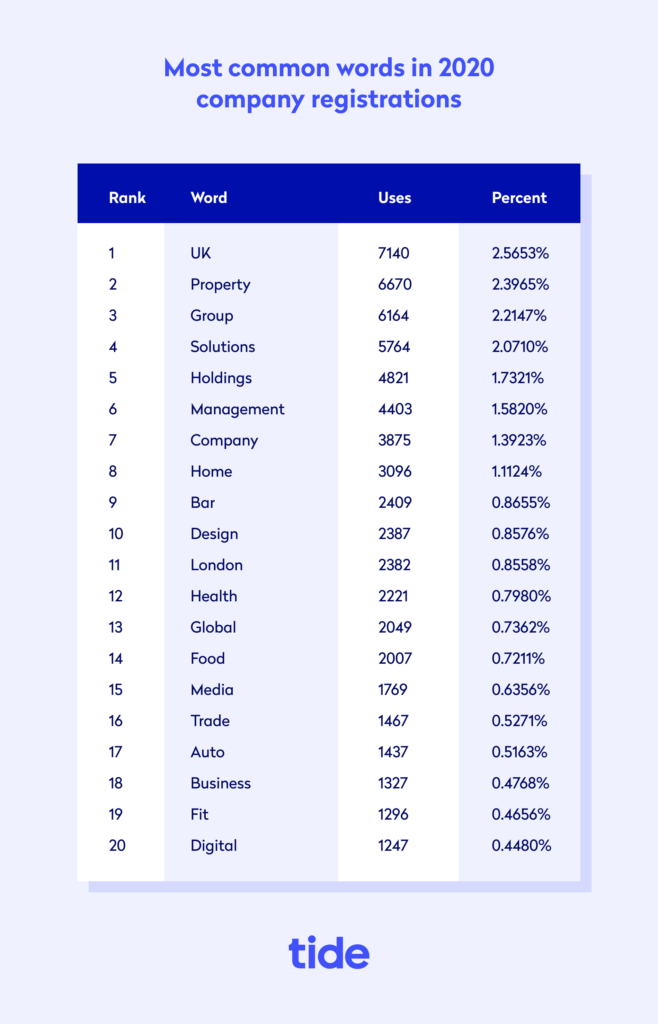This screenshot has height=1024, width=658.
Task: Click the Uses column header
Action: tap(395, 198)
